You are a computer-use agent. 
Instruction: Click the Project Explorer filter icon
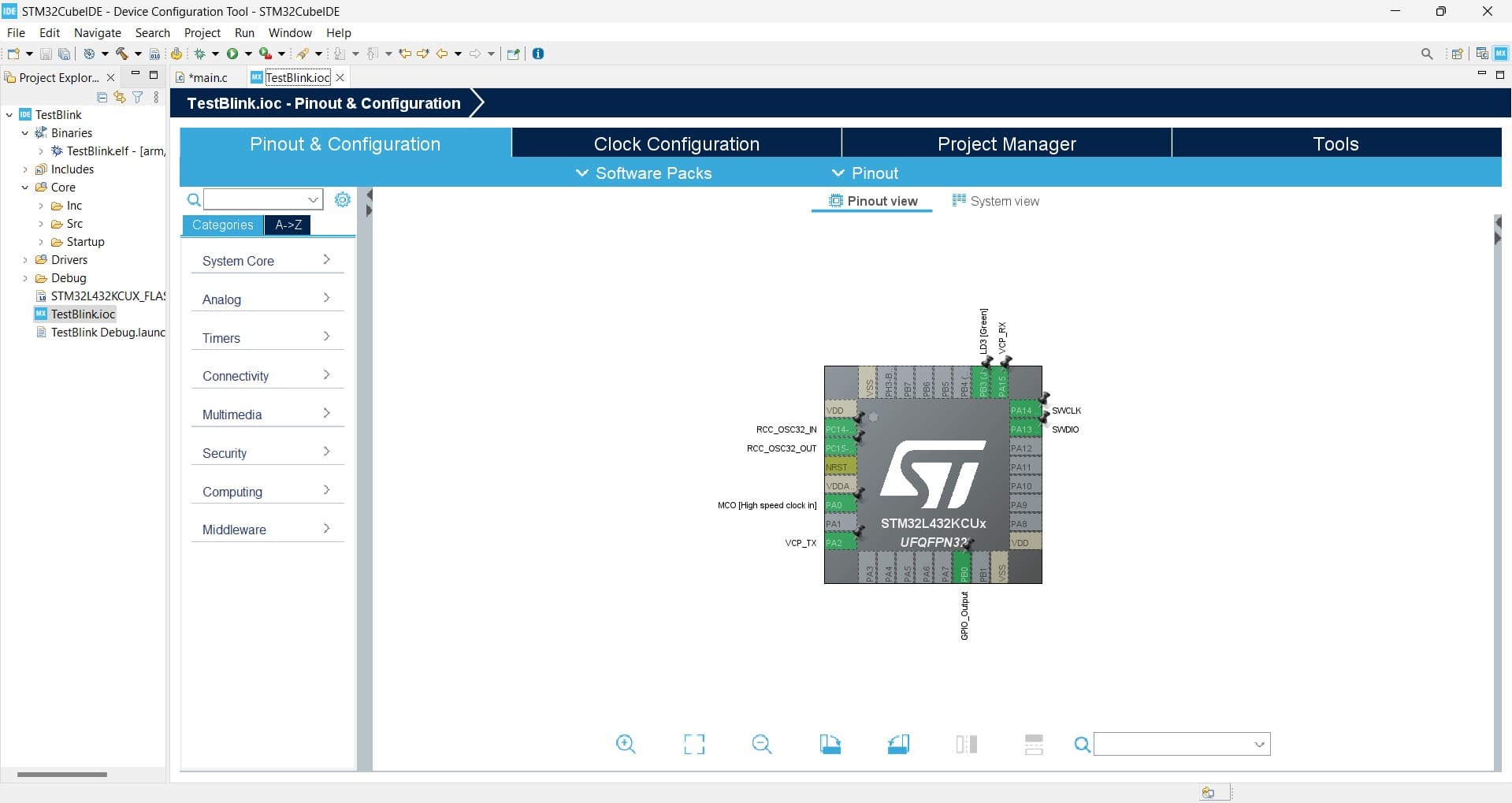(x=138, y=97)
